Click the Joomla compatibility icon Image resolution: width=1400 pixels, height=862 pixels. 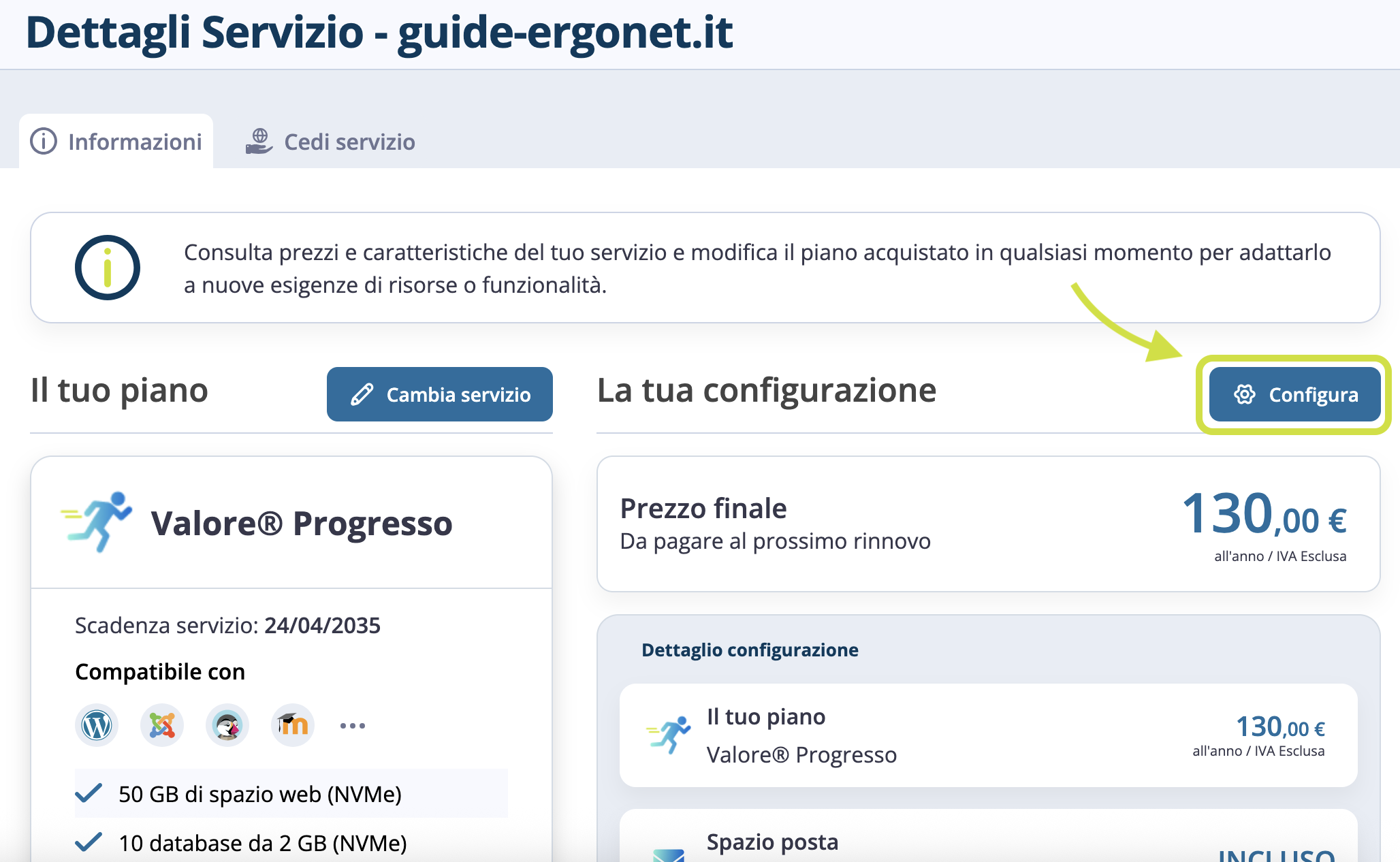pos(162,725)
